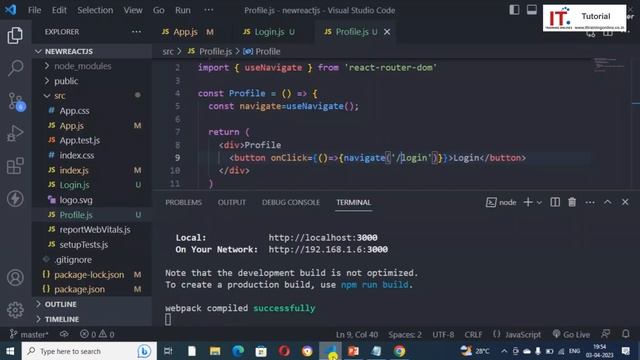Open App.css in the explorer
This screenshot has height=360, width=640.
pos(92,111)
